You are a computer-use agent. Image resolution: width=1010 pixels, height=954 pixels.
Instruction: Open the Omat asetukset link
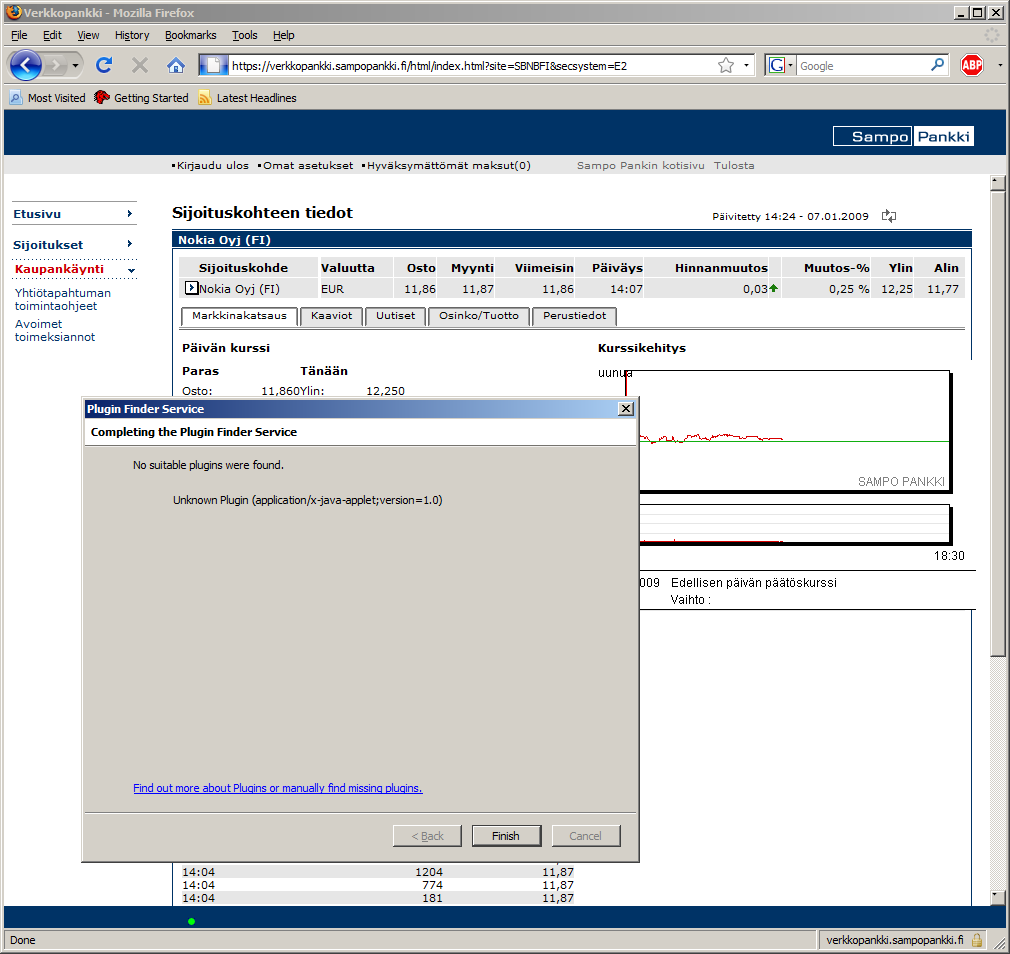(x=308, y=166)
